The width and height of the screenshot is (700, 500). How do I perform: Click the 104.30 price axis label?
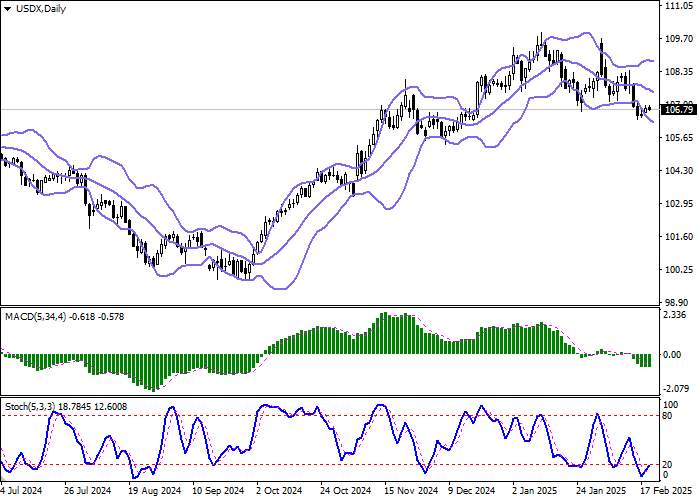[x=678, y=171]
